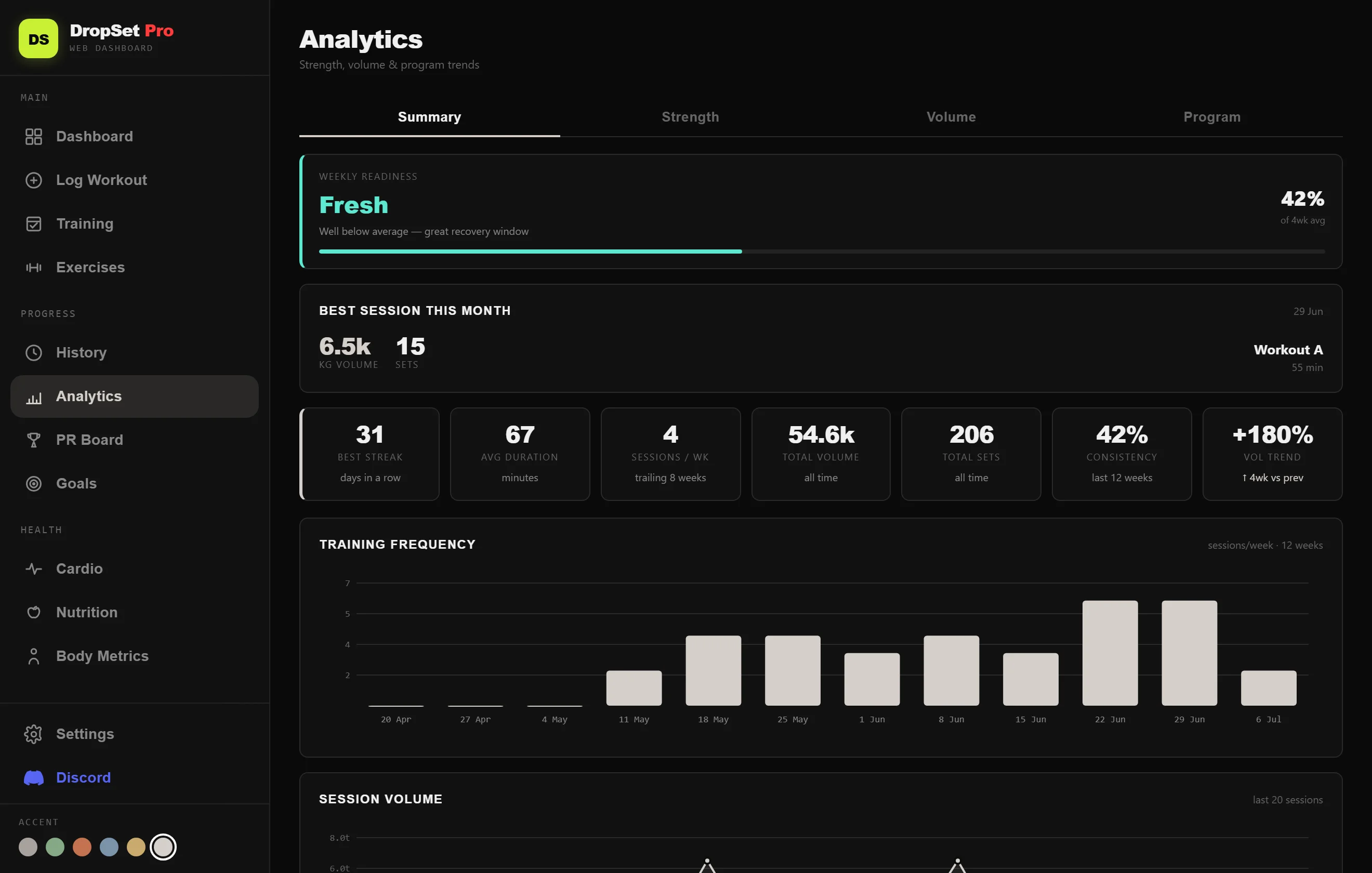This screenshot has width=1372, height=873.
Task: Click the Goals target icon
Action: click(x=34, y=484)
